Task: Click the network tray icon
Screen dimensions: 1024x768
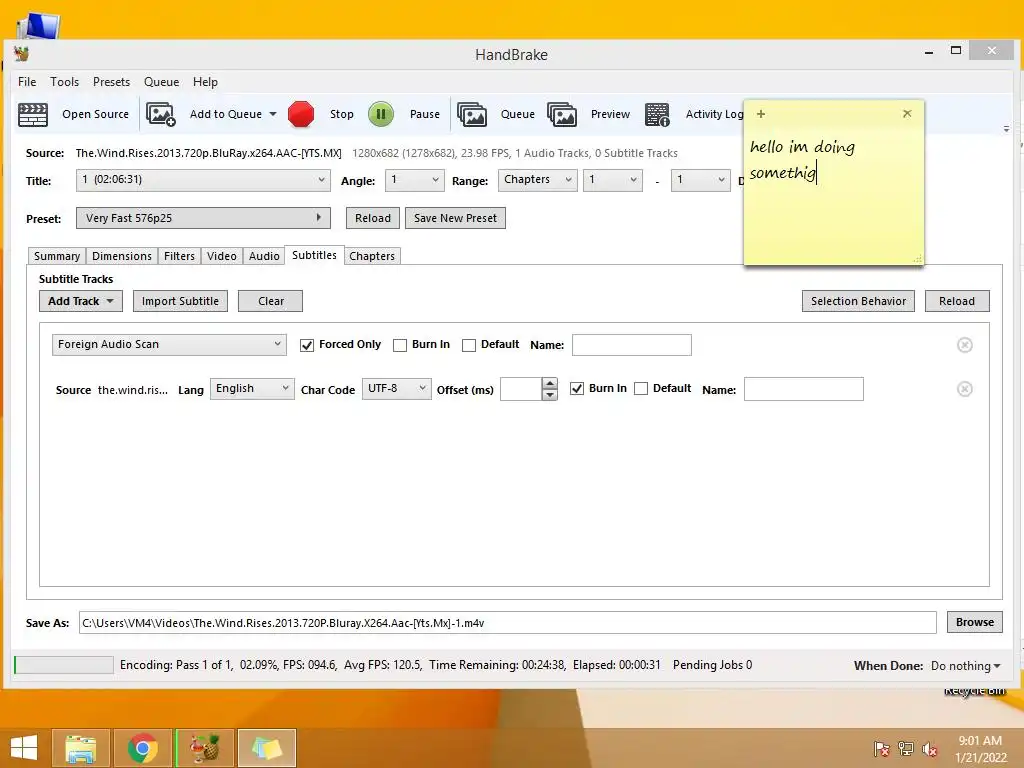Action: click(x=906, y=749)
